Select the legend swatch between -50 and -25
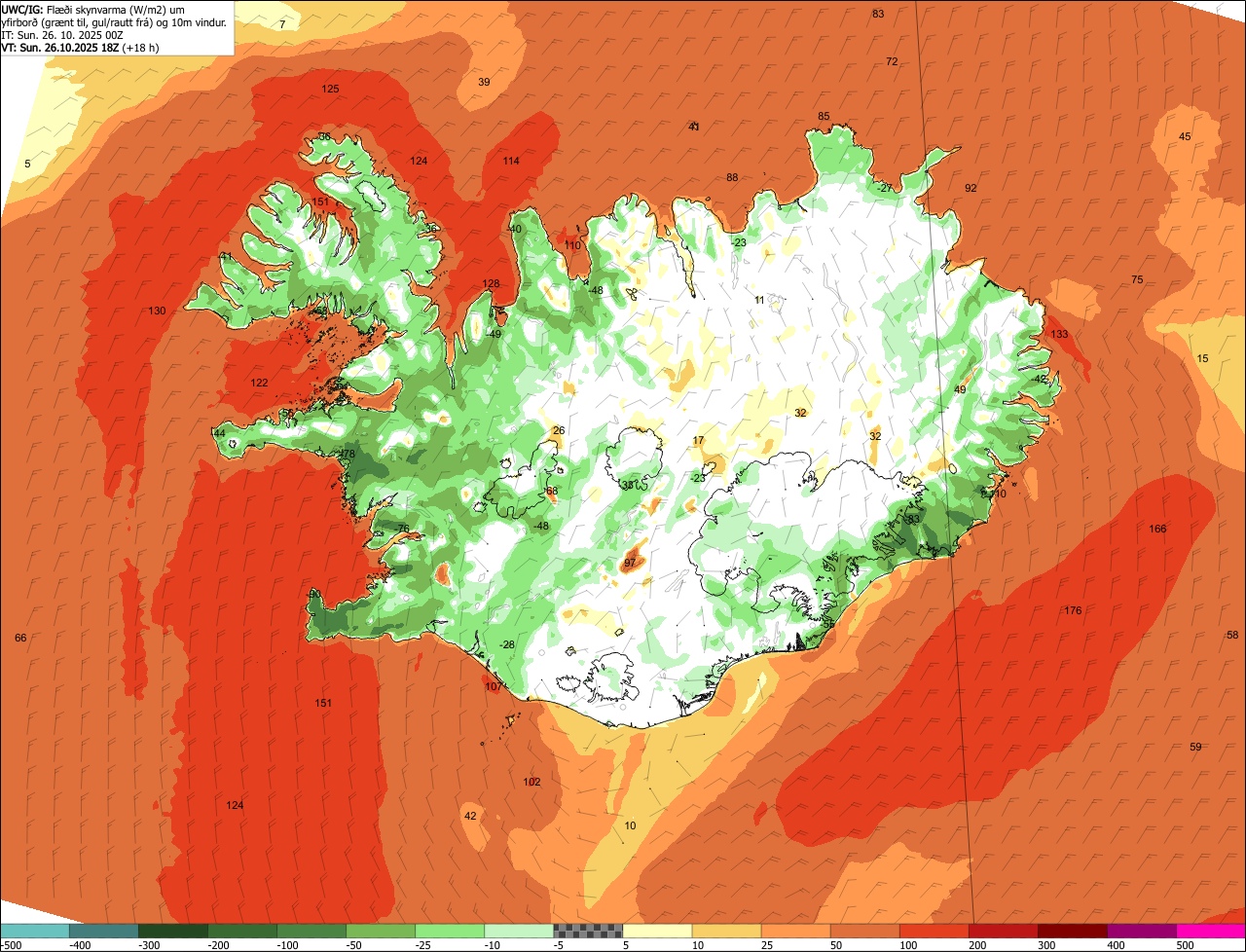Viewport: 1246px width, 952px height. [381, 931]
